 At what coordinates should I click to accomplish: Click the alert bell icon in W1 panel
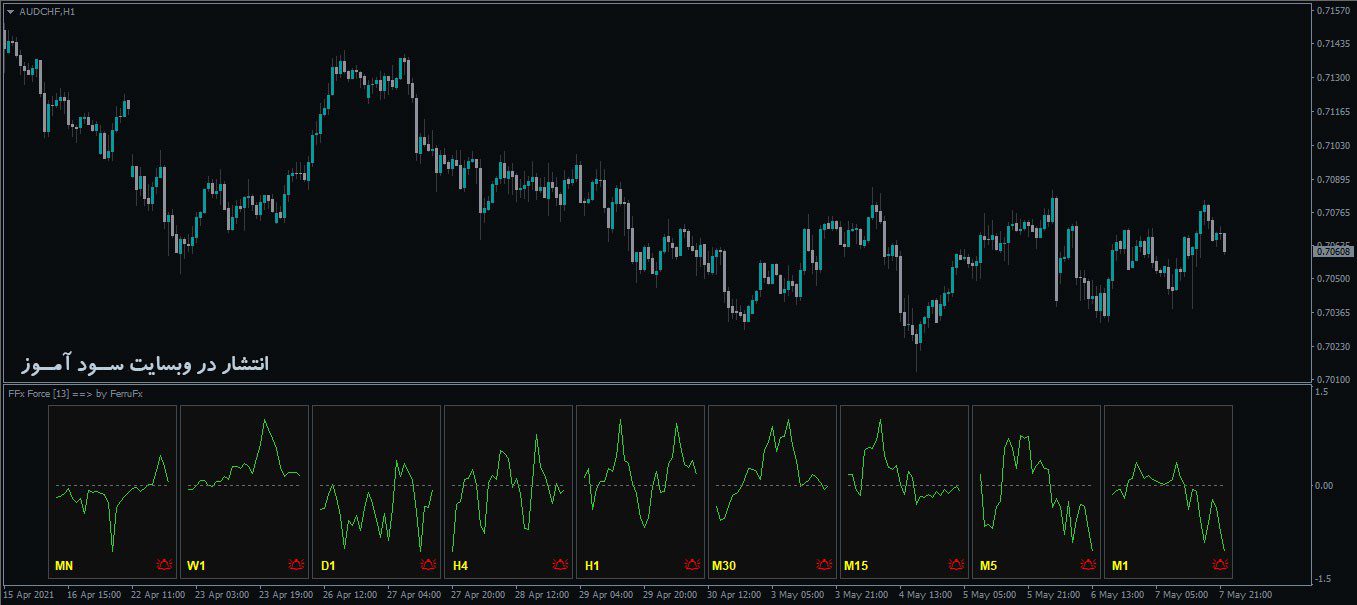(x=294, y=563)
